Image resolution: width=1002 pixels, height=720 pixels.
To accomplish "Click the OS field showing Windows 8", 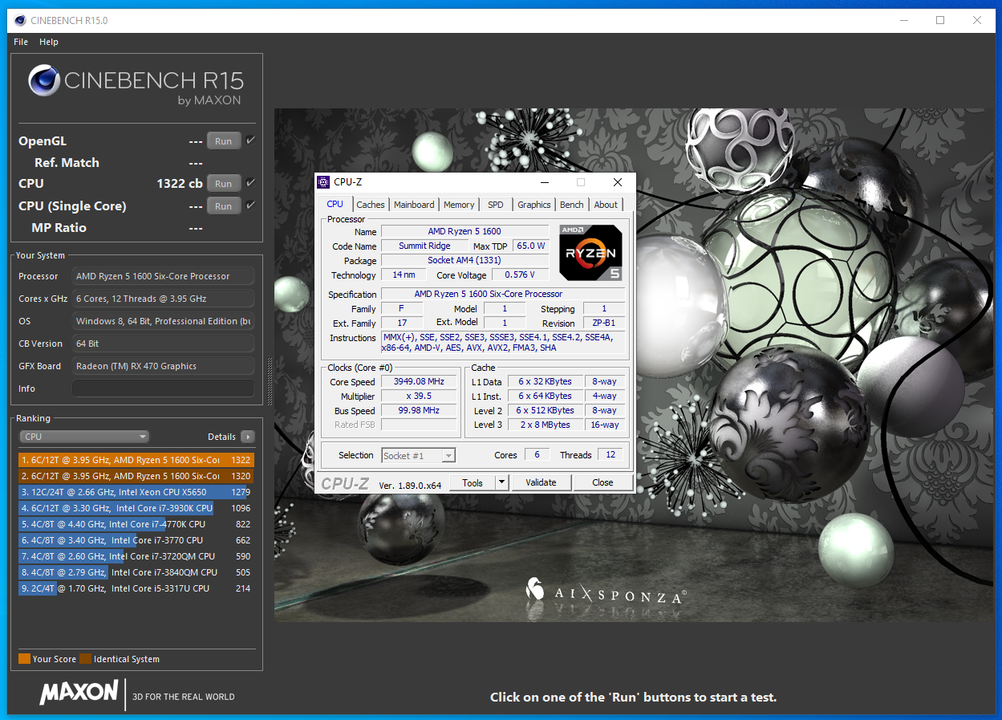I will 163,321.
